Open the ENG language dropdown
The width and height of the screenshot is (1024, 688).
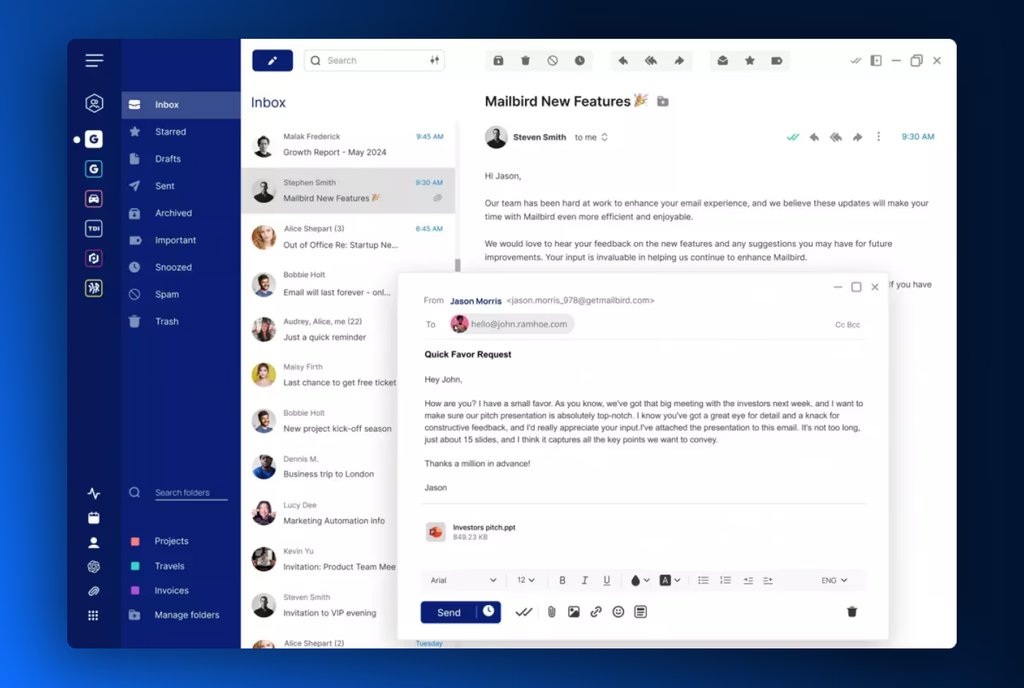(x=834, y=580)
